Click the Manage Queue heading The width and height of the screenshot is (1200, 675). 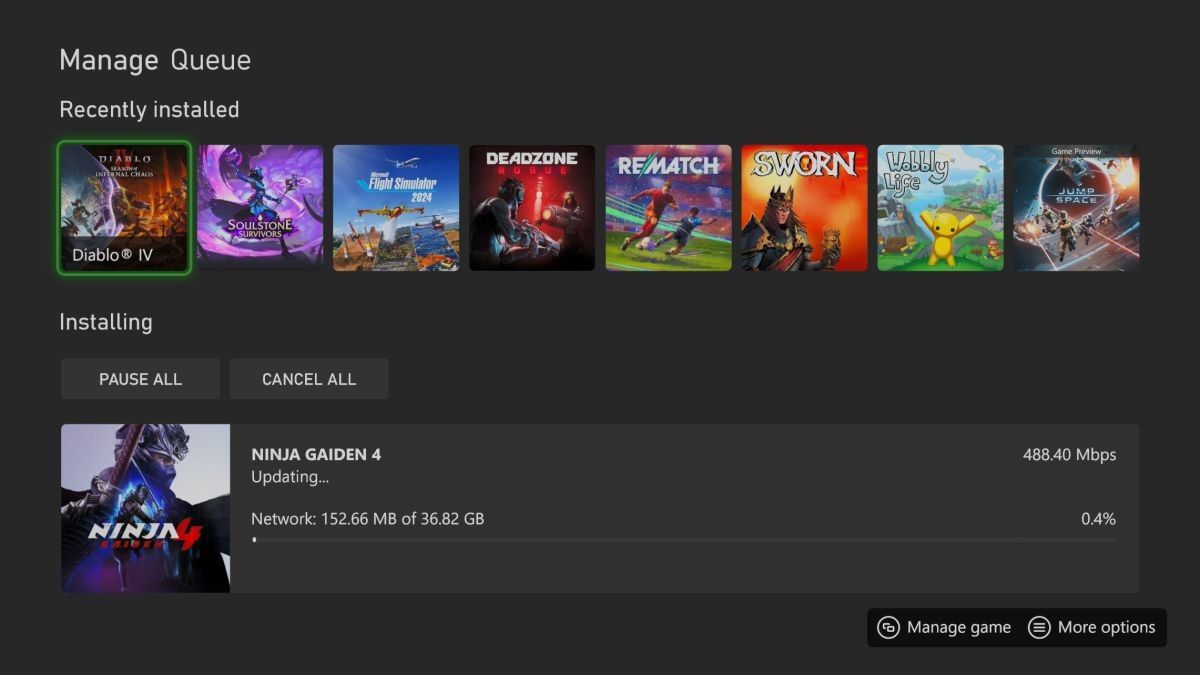point(156,60)
